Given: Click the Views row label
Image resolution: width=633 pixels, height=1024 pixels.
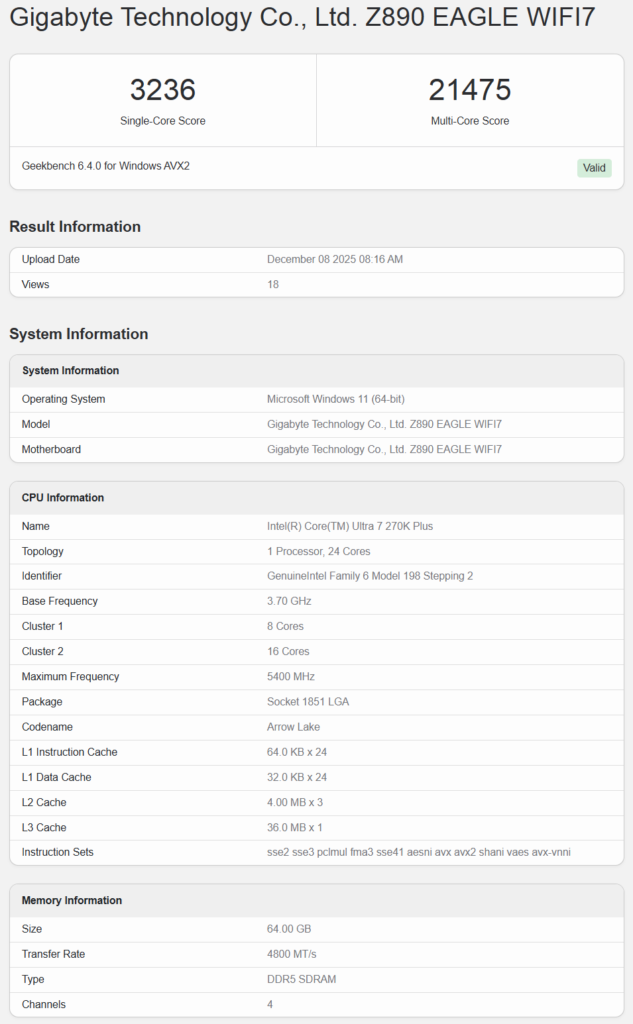Looking at the screenshot, I should [36, 285].
